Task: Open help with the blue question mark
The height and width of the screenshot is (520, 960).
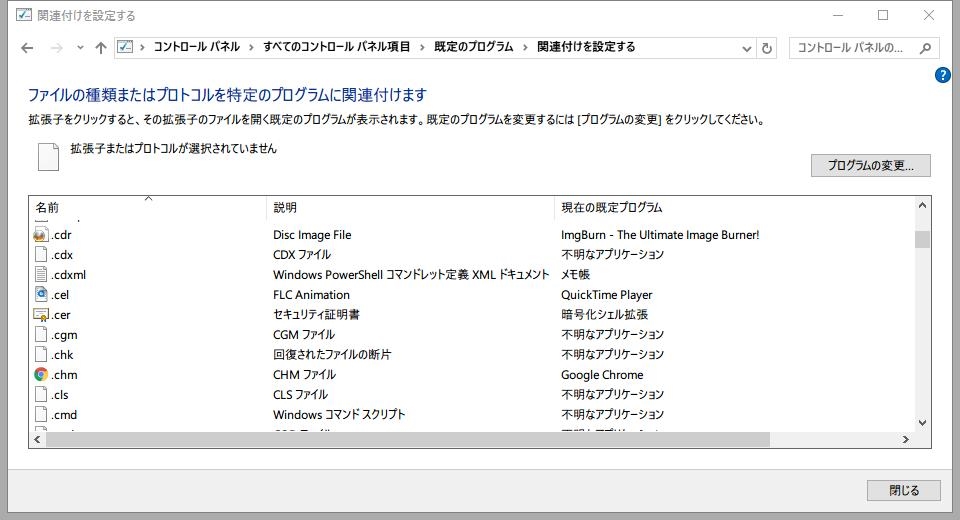Action: click(x=942, y=75)
